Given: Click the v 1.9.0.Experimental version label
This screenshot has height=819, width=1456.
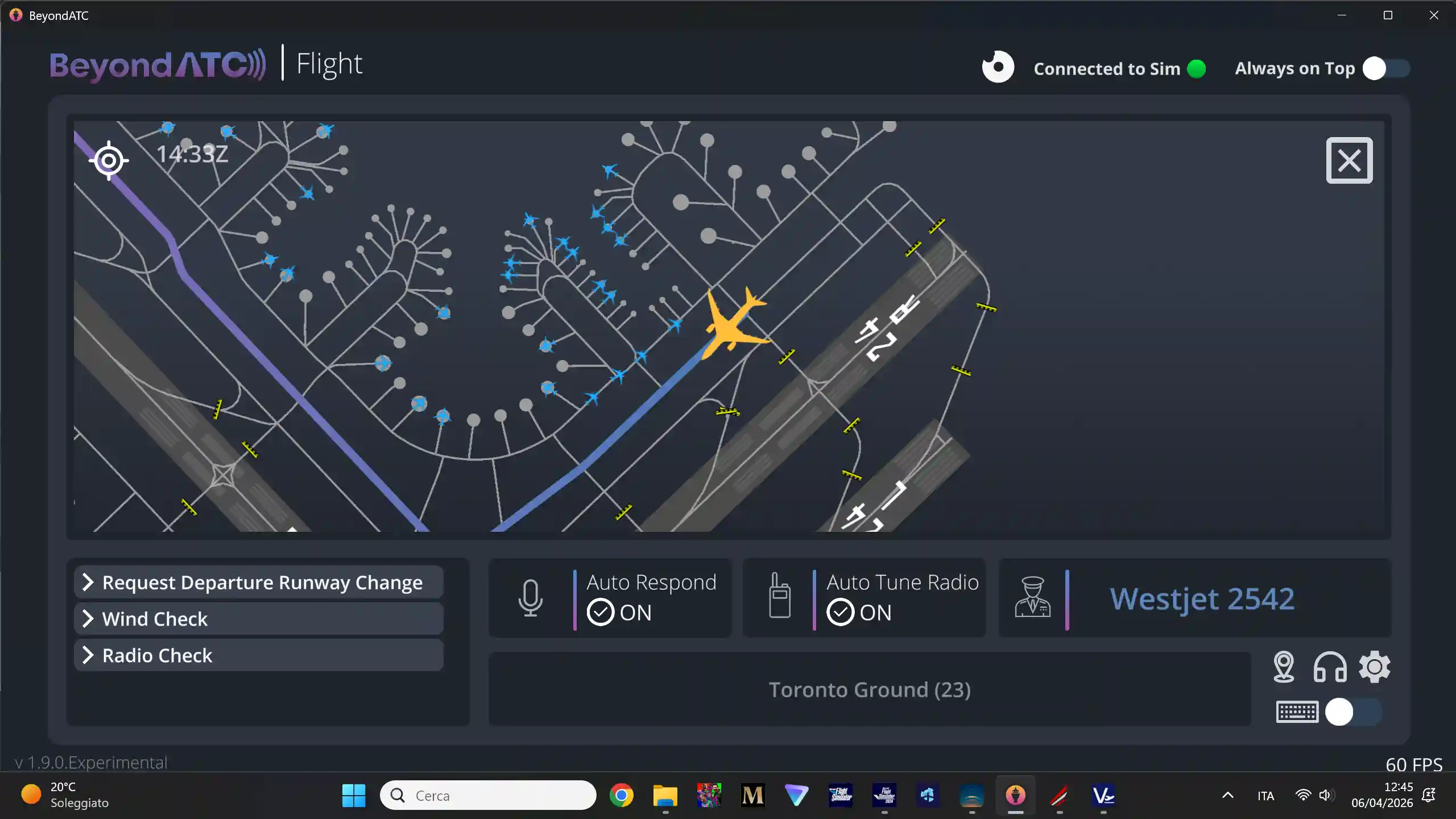Looking at the screenshot, I should [x=91, y=763].
